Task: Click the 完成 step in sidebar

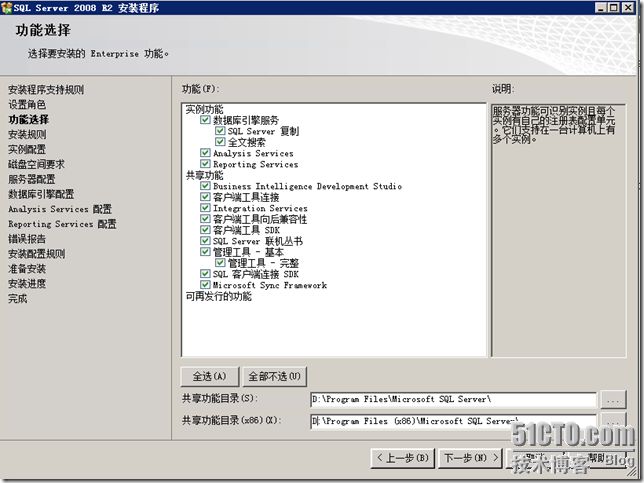Action: tap(18, 299)
